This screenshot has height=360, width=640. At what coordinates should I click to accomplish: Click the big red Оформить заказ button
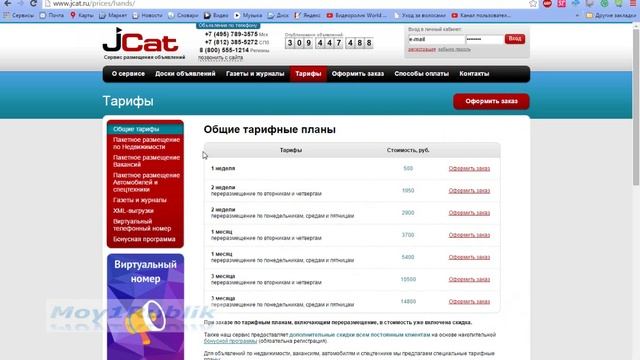click(491, 101)
